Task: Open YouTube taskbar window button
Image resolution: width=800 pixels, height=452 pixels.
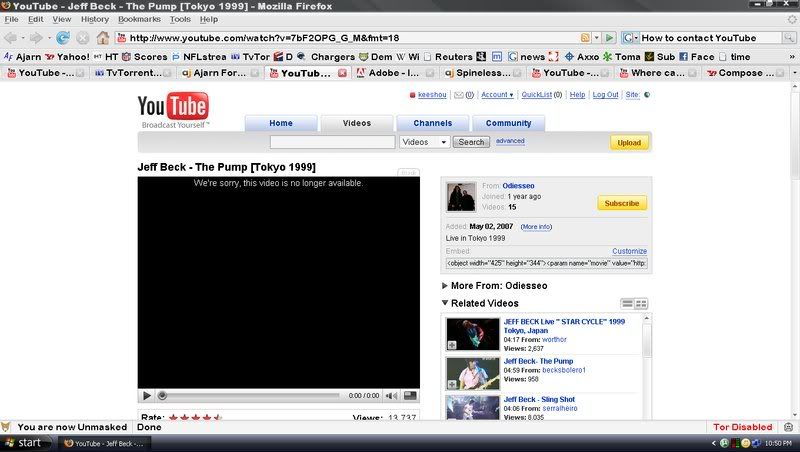Action: coord(106,443)
